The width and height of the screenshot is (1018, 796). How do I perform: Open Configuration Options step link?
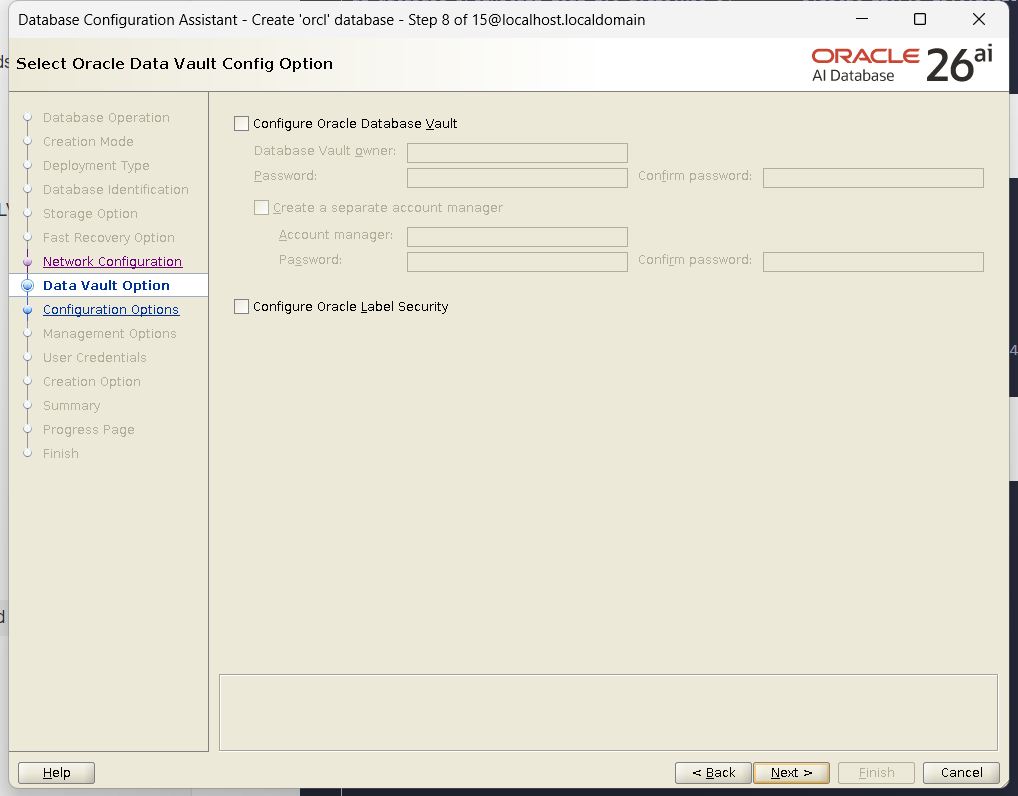coord(111,310)
